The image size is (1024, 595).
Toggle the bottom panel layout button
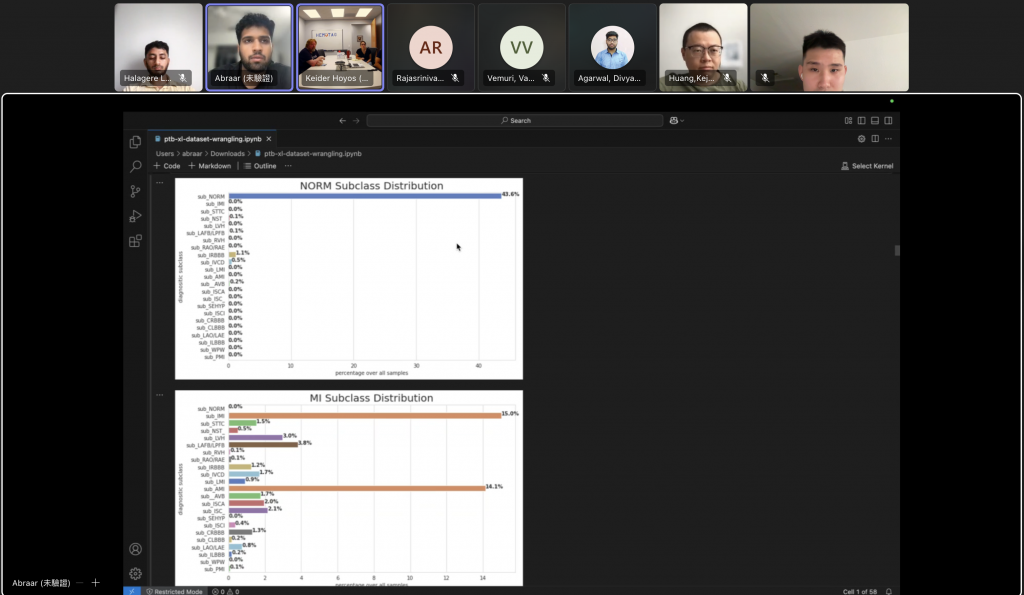point(874,120)
